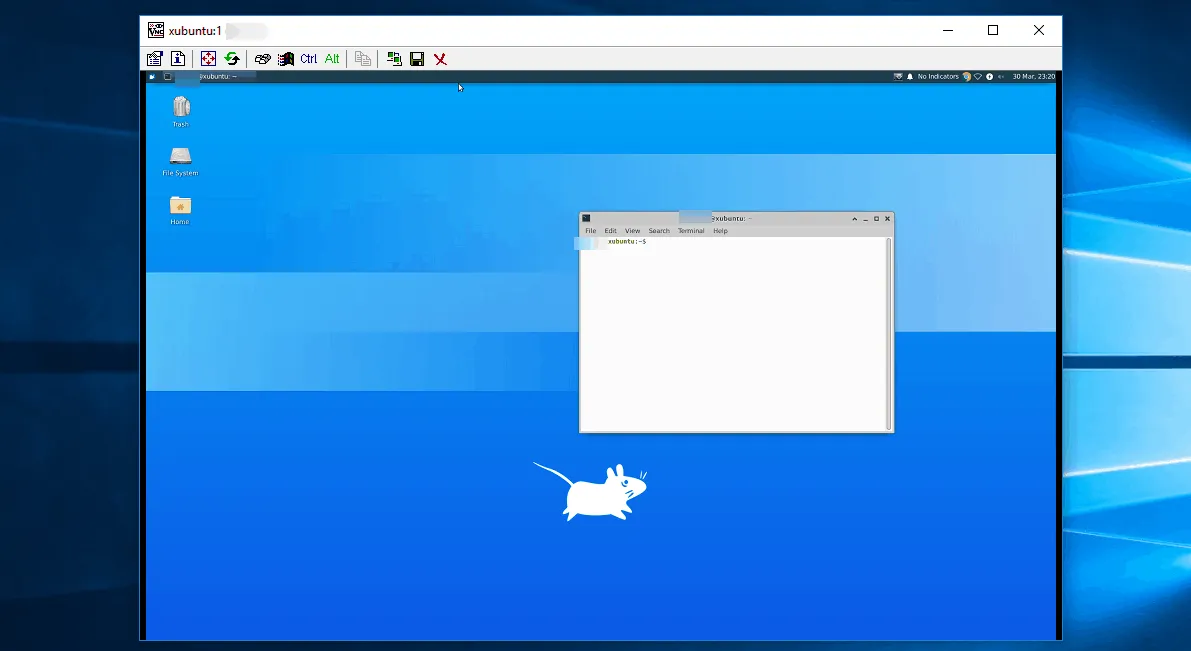The height and width of the screenshot is (651, 1191).
Task: Open terminal Search menu
Action: point(659,231)
